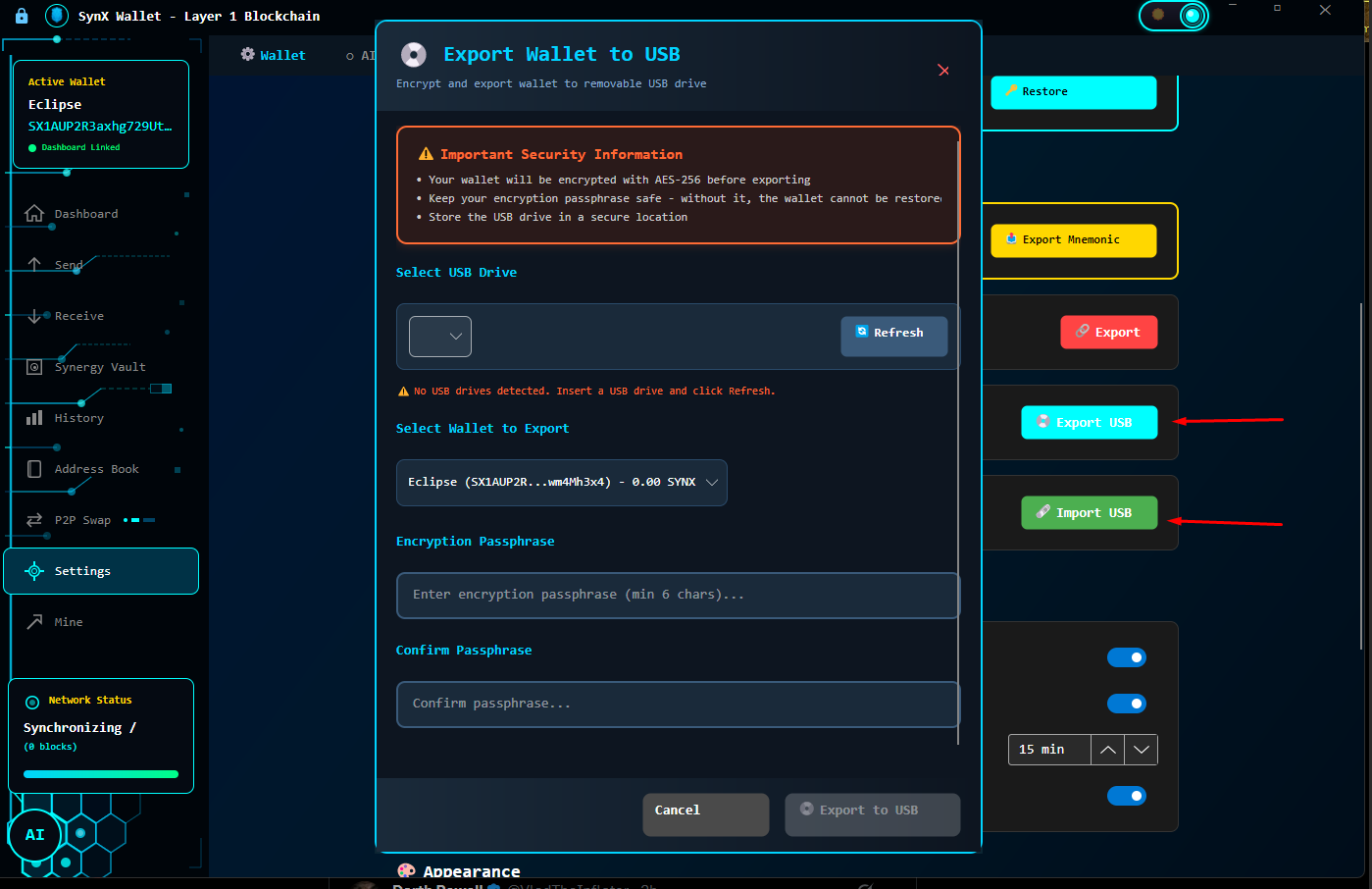Viewport: 1372px width, 889px height.
Task: Click the red Export button
Action: click(x=1109, y=333)
